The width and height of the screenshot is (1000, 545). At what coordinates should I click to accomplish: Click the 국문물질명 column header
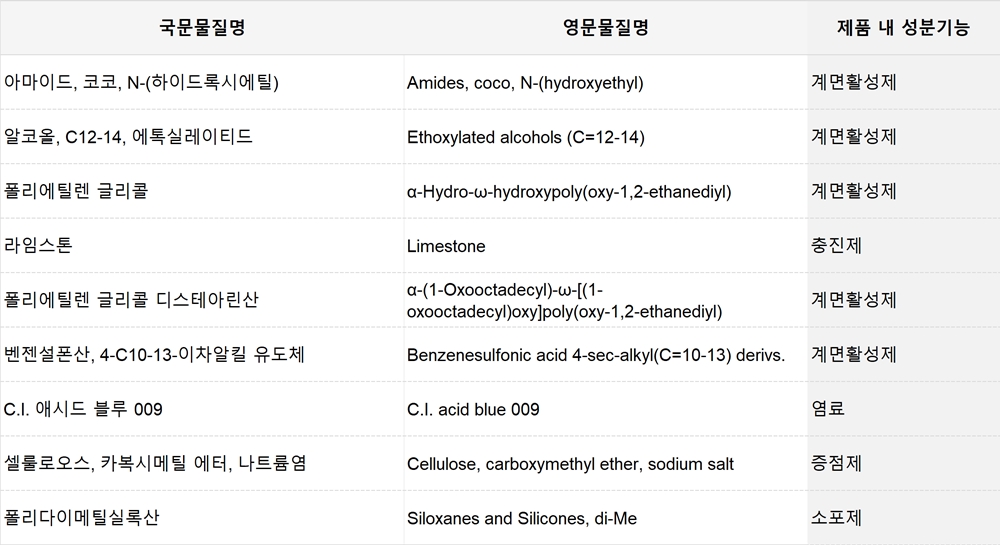[202, 27]
